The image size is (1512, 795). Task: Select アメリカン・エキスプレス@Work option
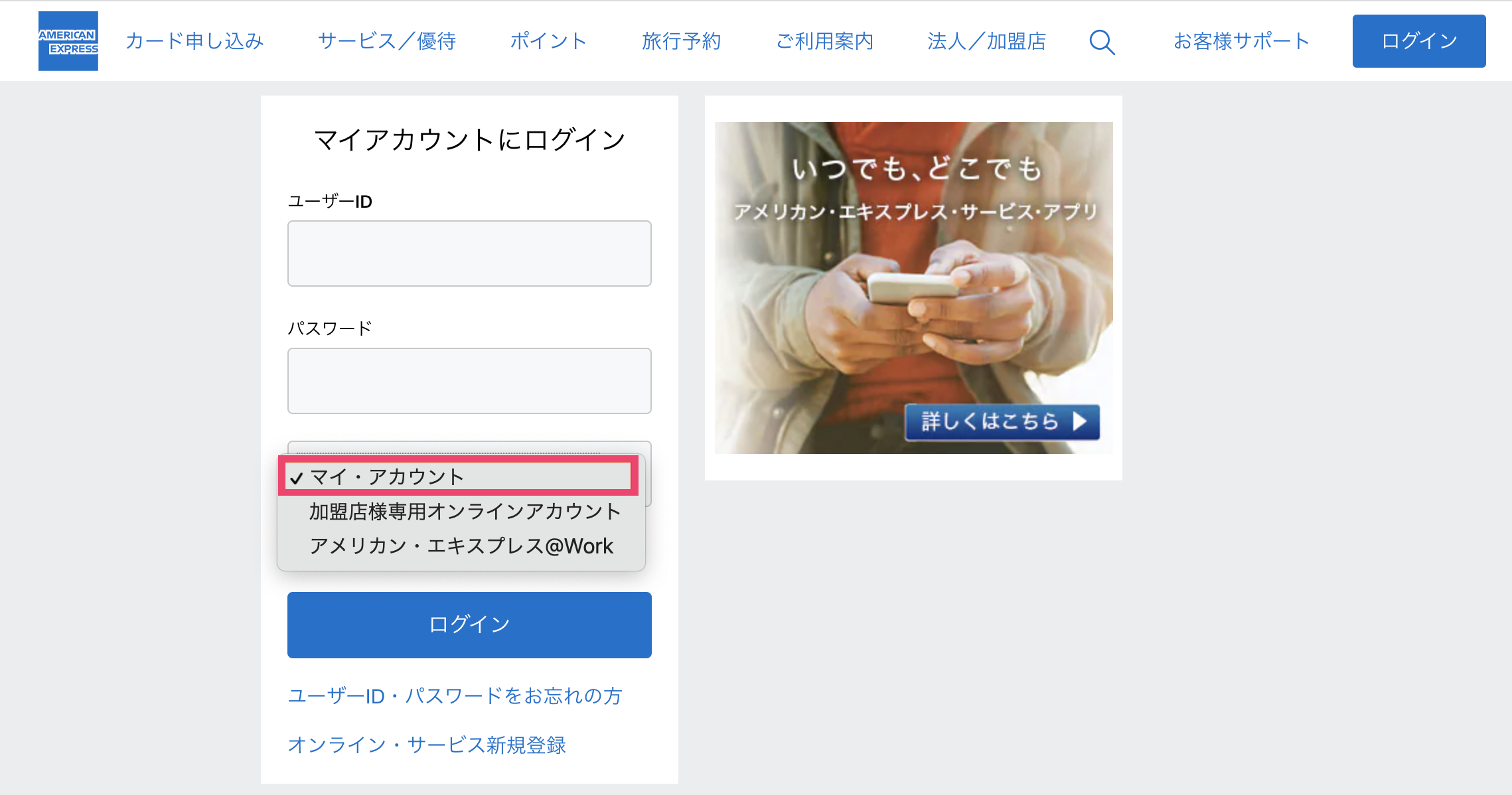pos(461,545)
